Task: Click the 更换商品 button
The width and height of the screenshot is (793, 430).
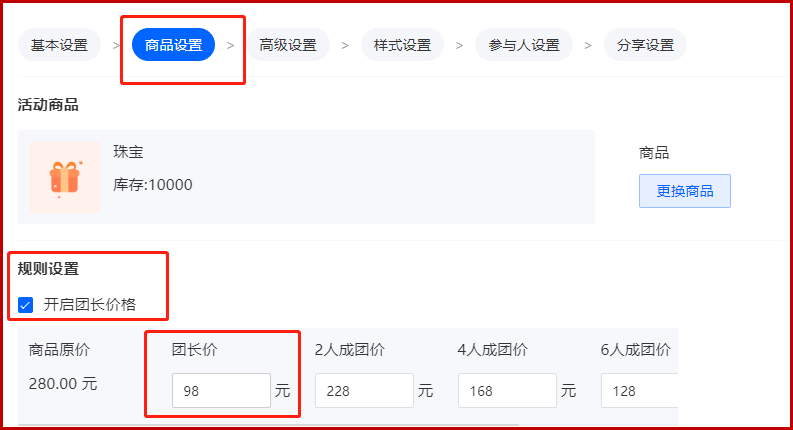Action: tap(685, 191)
